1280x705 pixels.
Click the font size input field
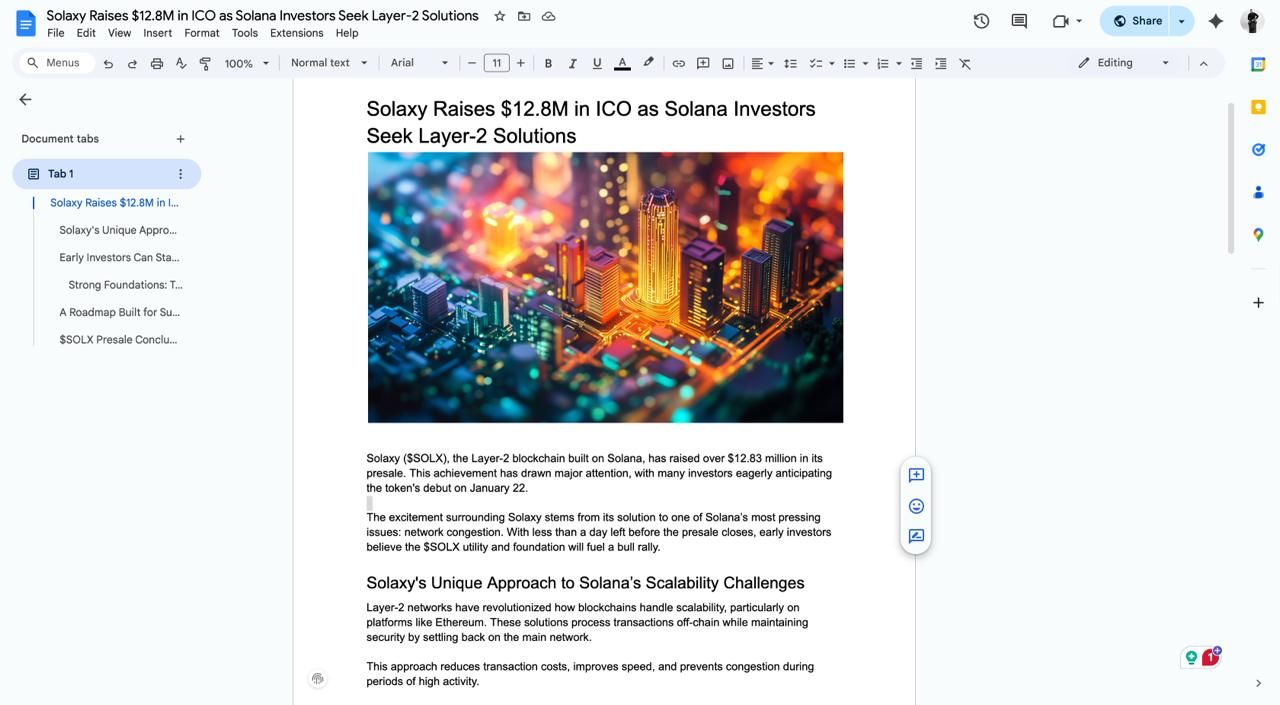(496, 63)
